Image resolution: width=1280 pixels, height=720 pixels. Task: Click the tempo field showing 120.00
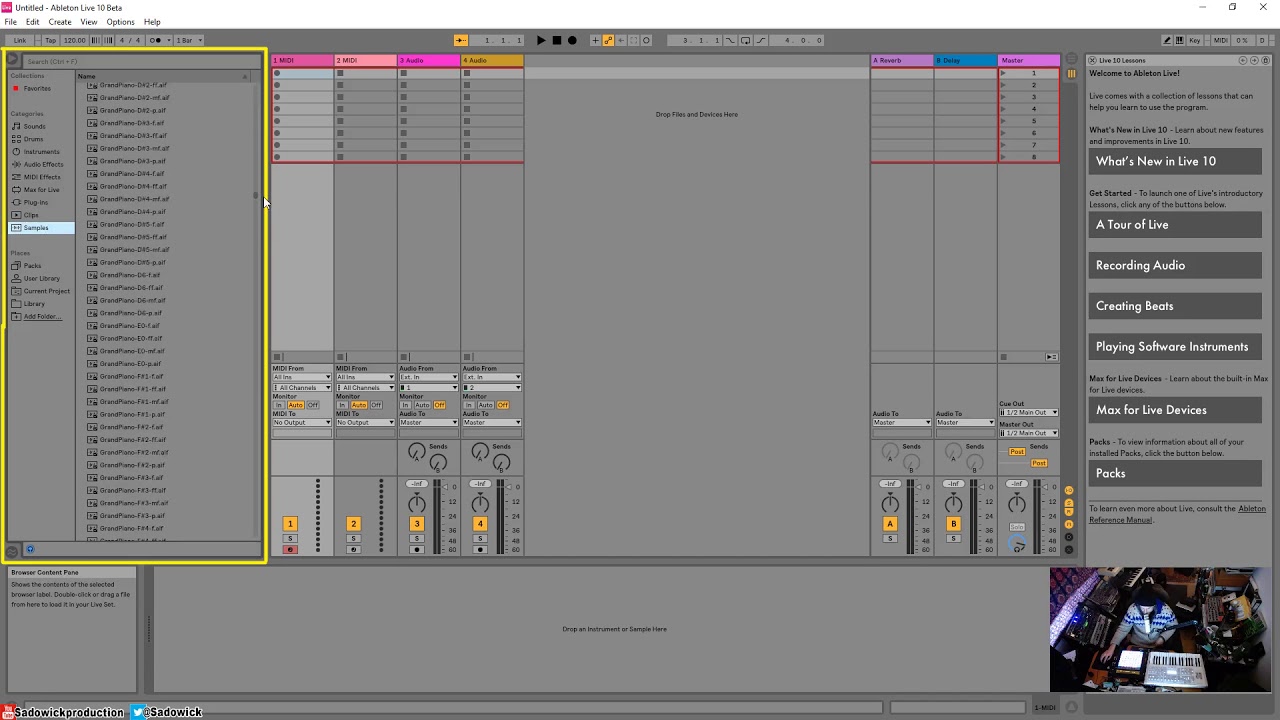click(75, 40)
